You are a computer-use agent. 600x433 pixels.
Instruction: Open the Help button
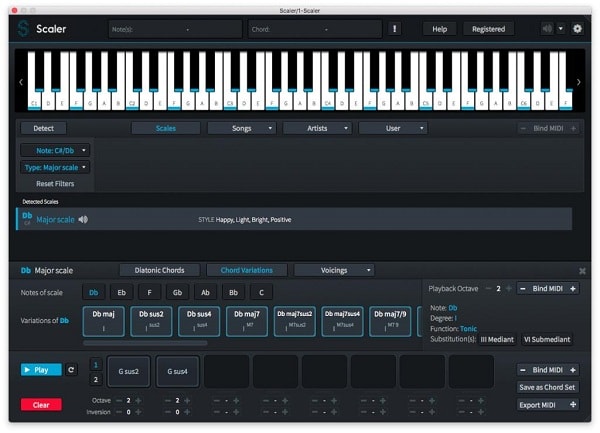tap(439, 29)
